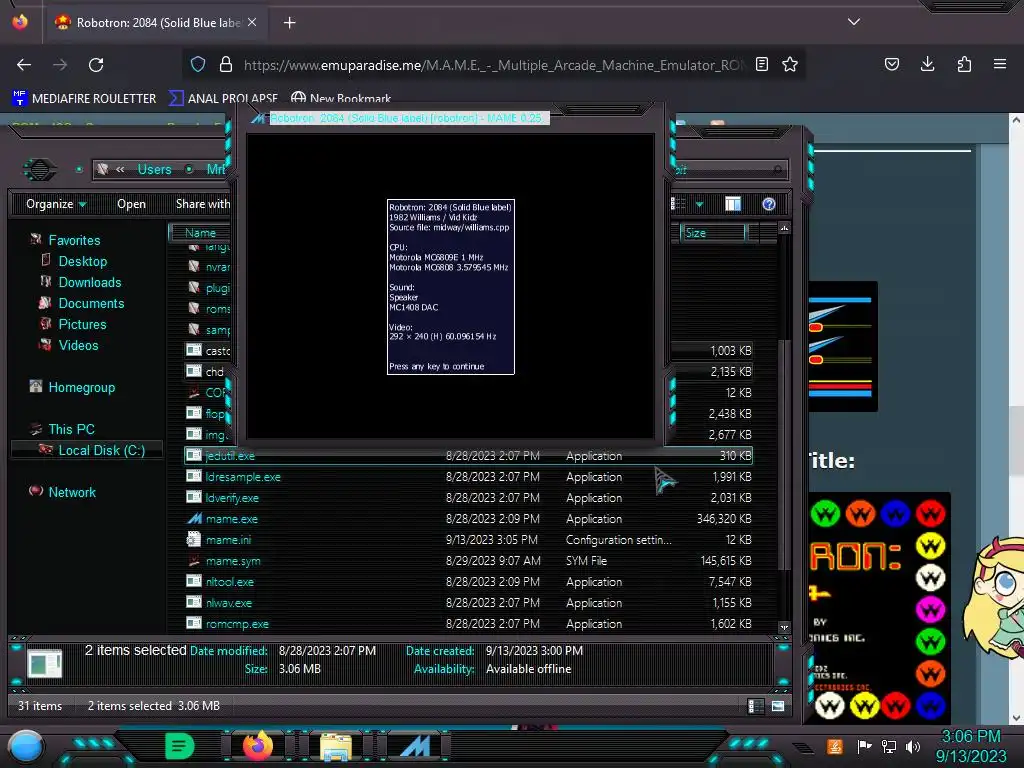The image size is (1024, 768).
Task: Open green notes app in taskbar
Action: [x=179, y=746]
